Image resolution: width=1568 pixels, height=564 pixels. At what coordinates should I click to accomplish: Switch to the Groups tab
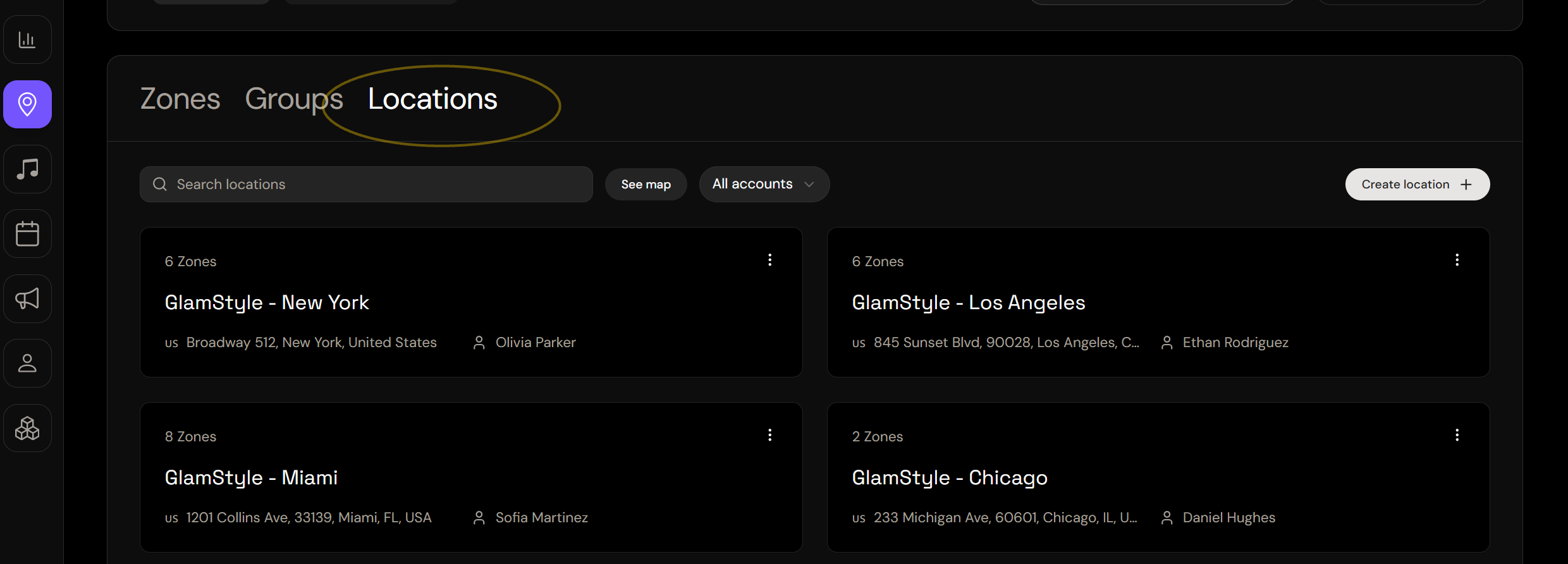pyautogui.click(x=294, y=99)
